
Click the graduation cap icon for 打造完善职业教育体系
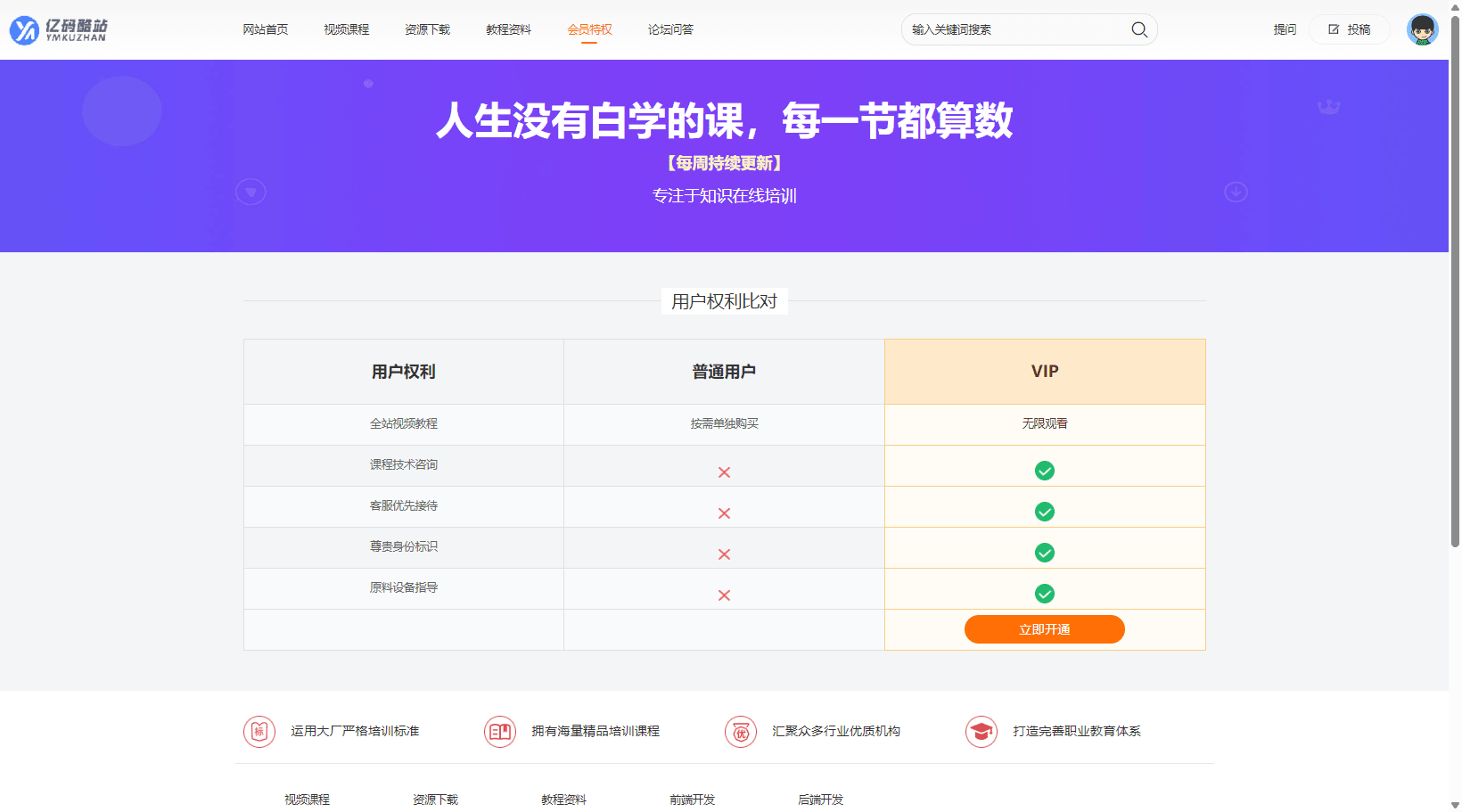(x=982, y=731)
